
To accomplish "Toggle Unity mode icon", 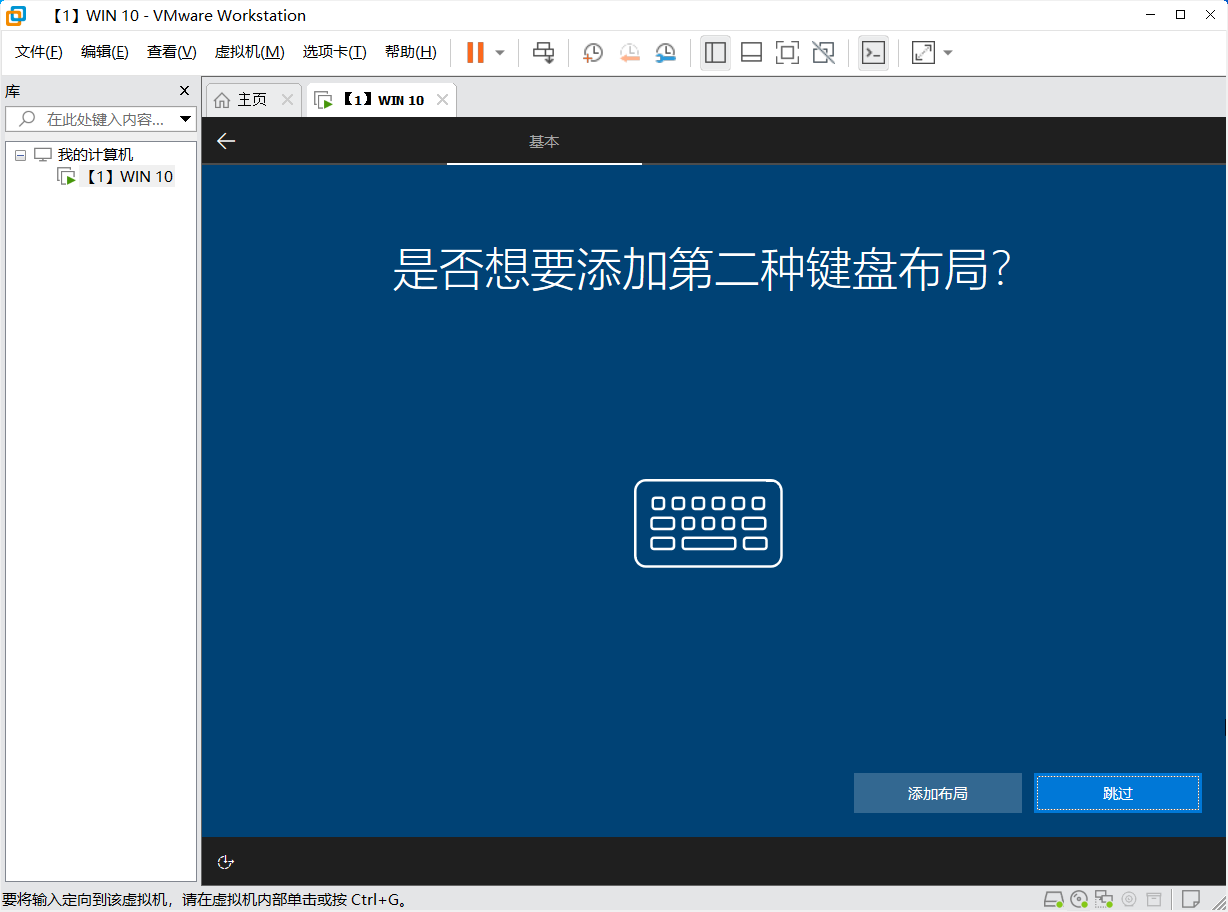I will click(823, 53).
